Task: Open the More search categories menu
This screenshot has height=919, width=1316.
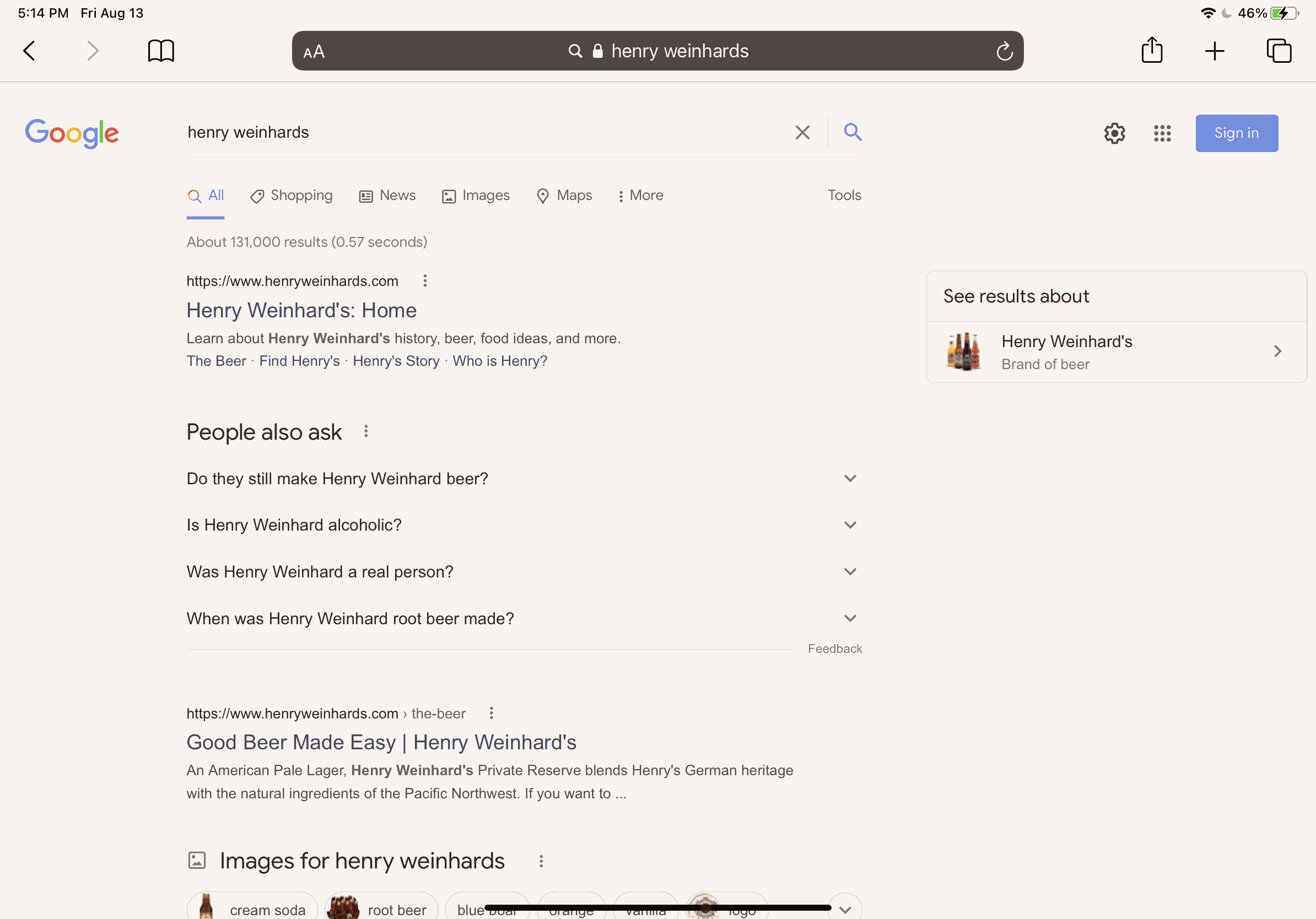Action: [640, 196]
